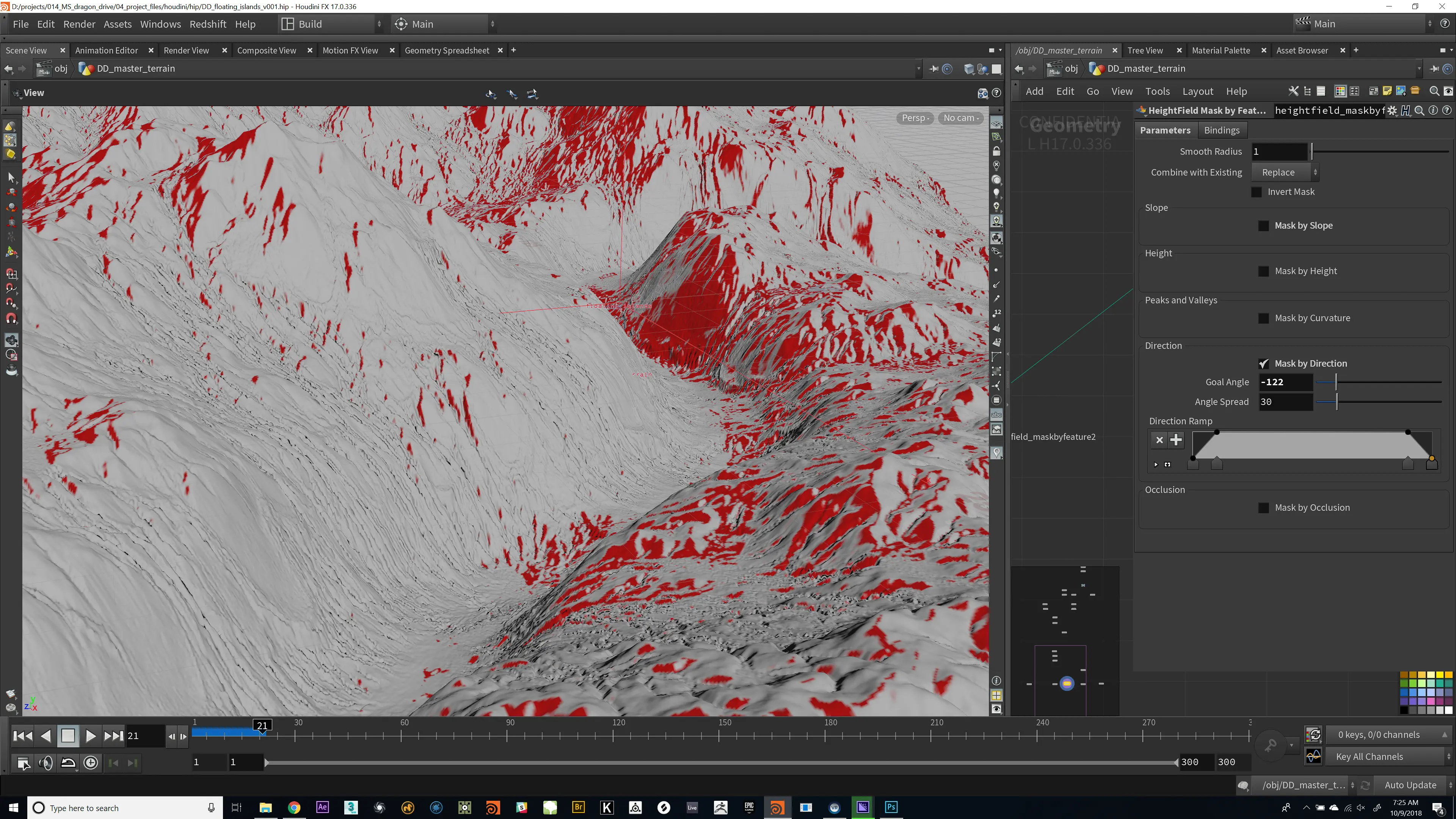The width and height of the screenshot is (1456, 819).
Task: Open the Redshift menu
Action: [x=207, y=24]
